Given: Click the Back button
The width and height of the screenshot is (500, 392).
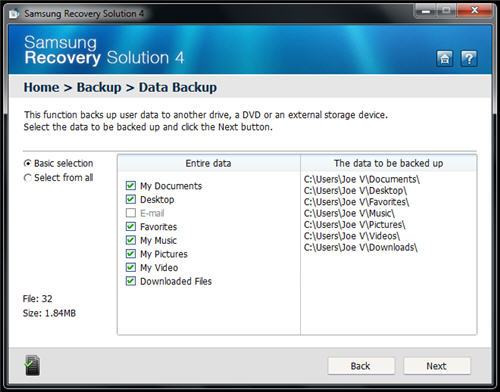Looking at the screenshot, I should (361, 366).
